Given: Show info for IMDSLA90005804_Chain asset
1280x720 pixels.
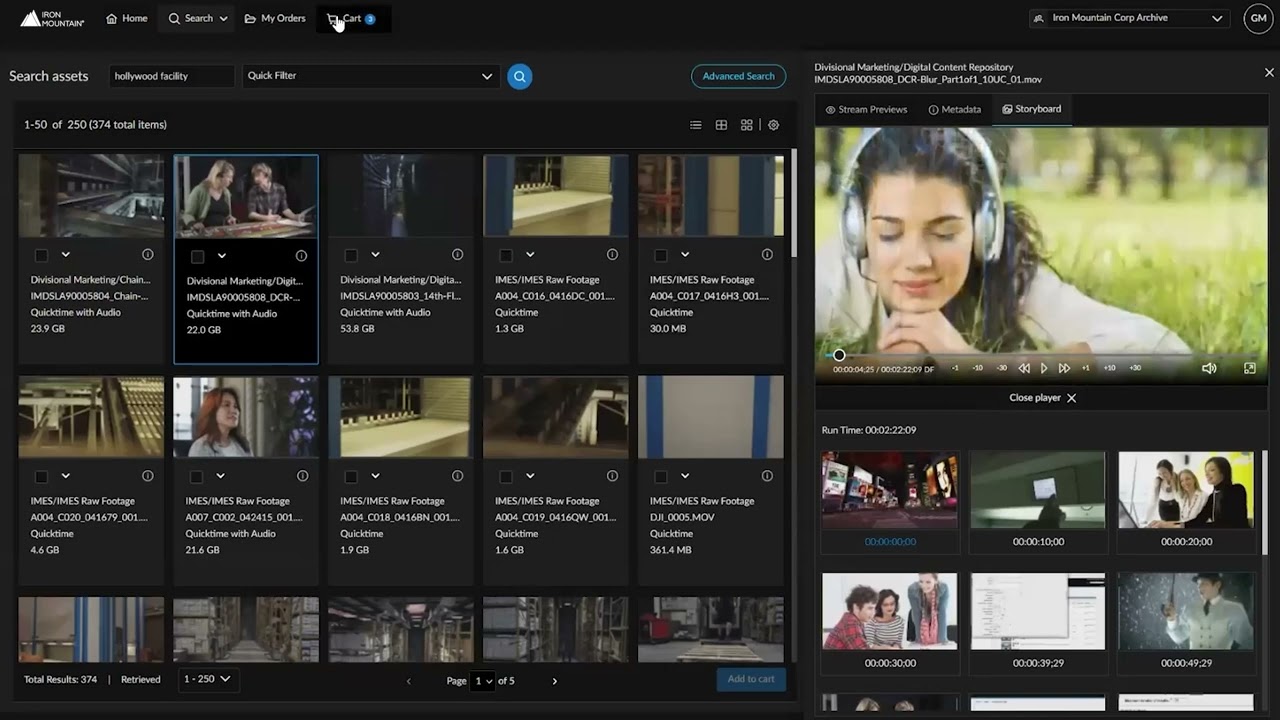Looking at the screenshot, I should click(x=148, y=255).
